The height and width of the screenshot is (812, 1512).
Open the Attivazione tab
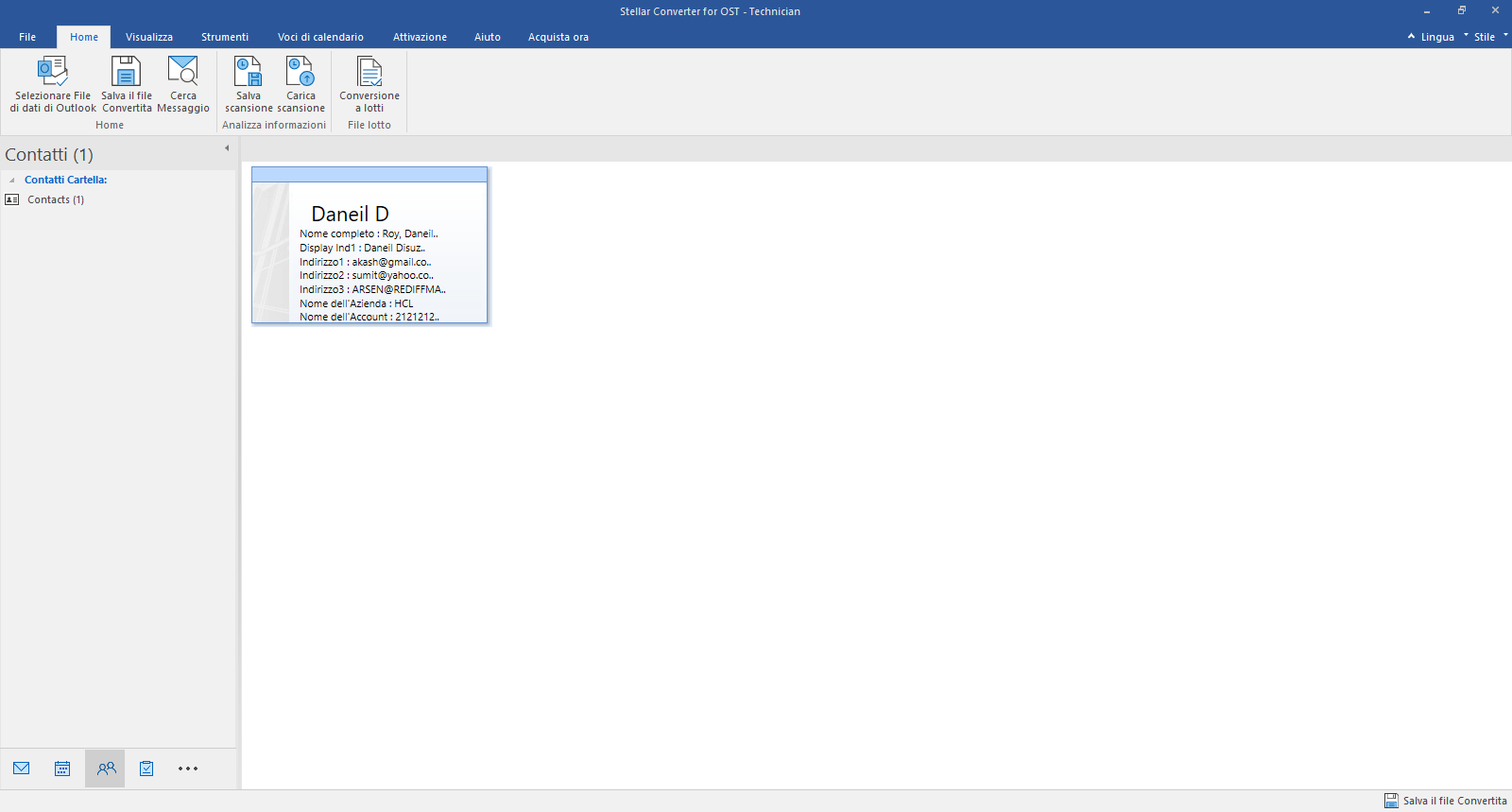(420, 37)
